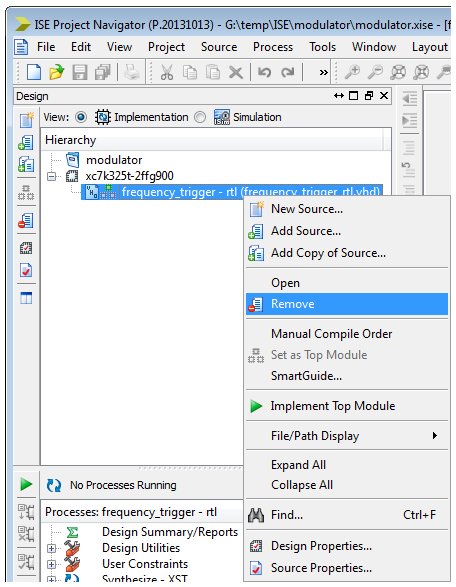Viewport: 456px width, 587px height.
Task: Click the outdent icon in right toolbar
Action: tap(409, 99)
